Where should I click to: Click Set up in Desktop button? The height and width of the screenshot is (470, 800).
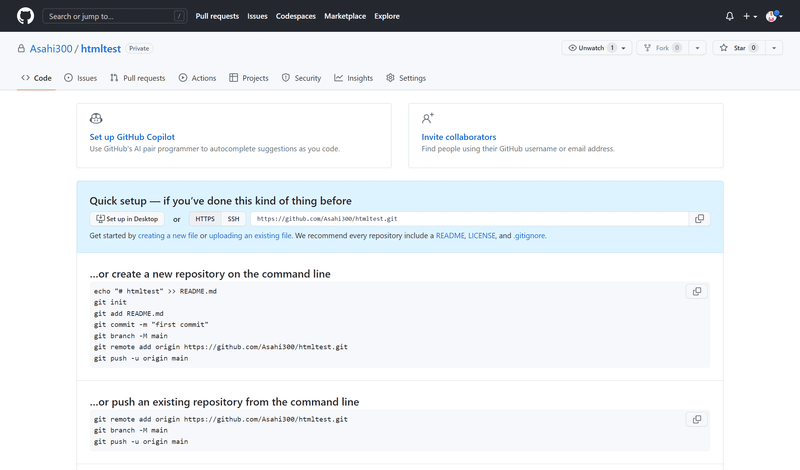point(127,219)
